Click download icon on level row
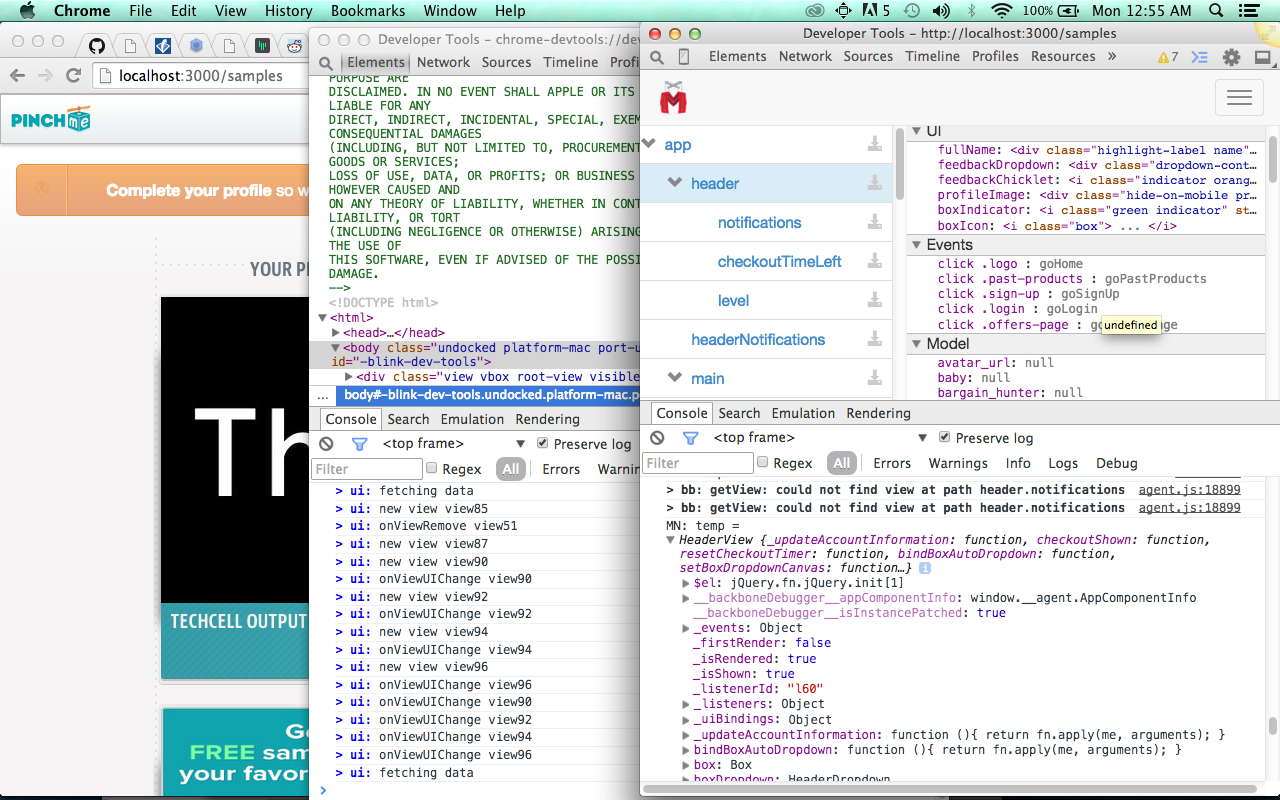Screen dimensions: 1280x800 pos(875,300)
